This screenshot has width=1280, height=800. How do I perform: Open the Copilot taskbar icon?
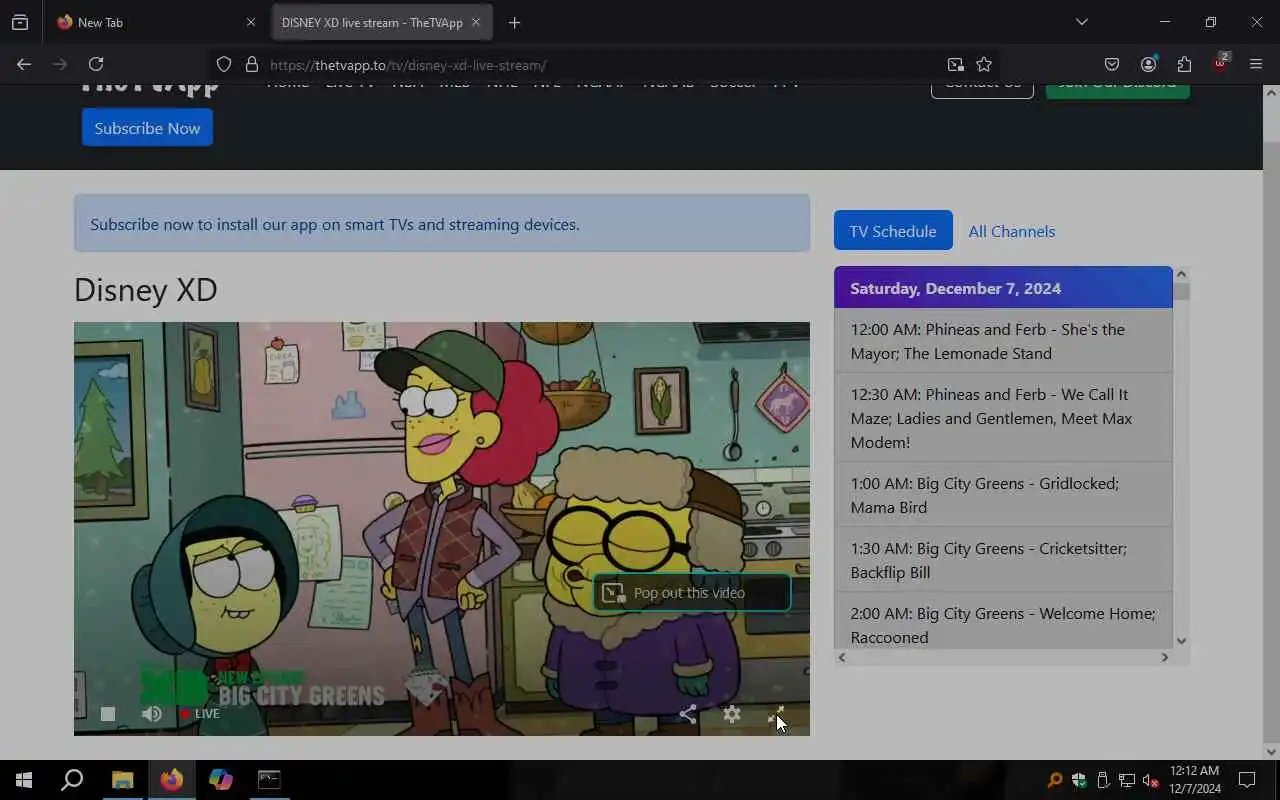pyautogui.click(x=221, y=780)
